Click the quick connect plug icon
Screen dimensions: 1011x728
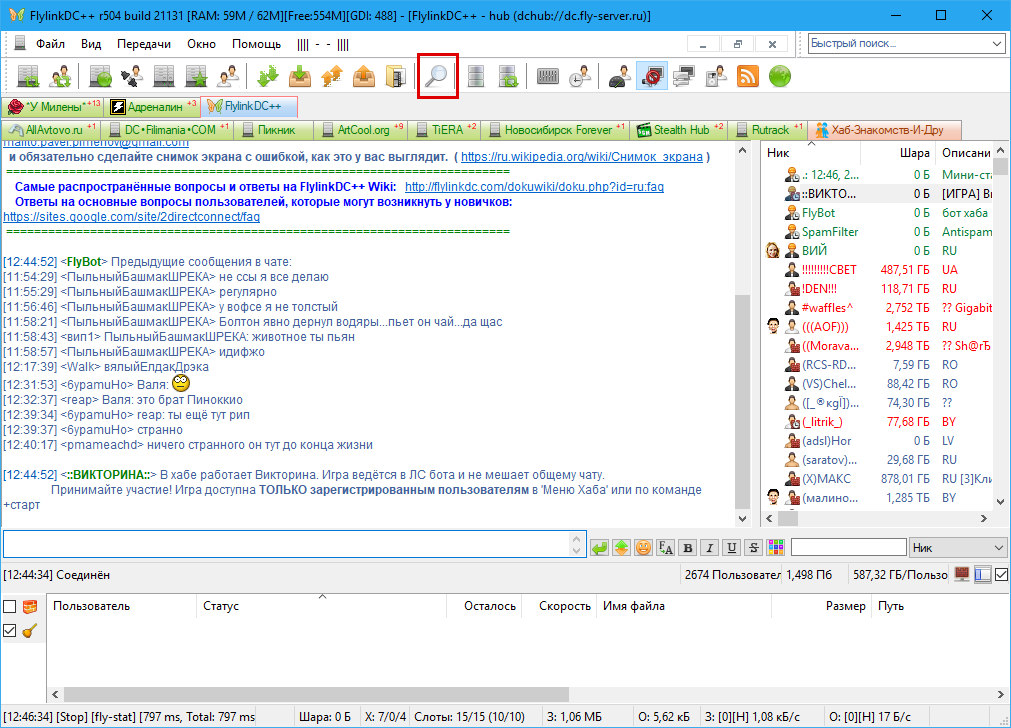coord(132,76)
